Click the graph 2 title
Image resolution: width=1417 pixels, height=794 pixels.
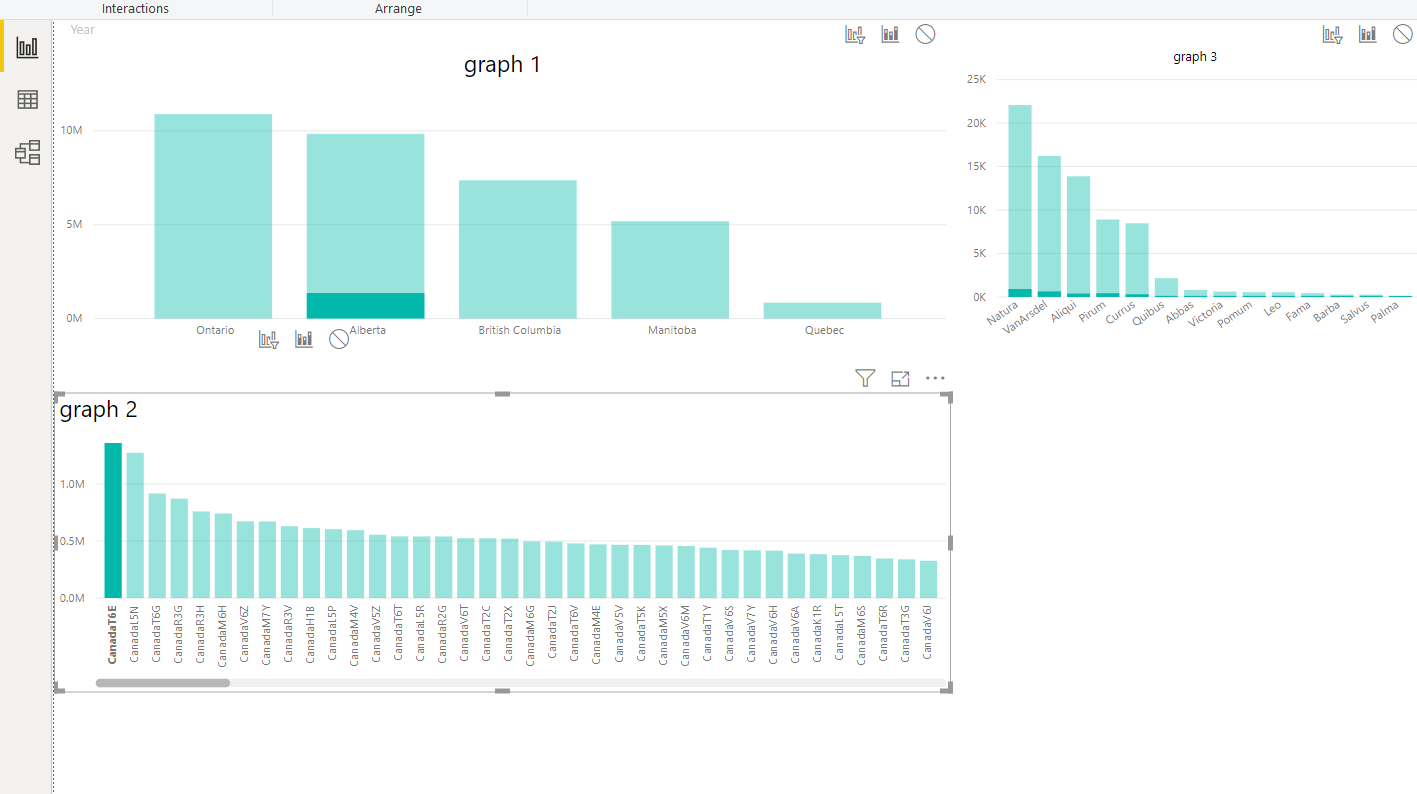[x=98, y=409]
